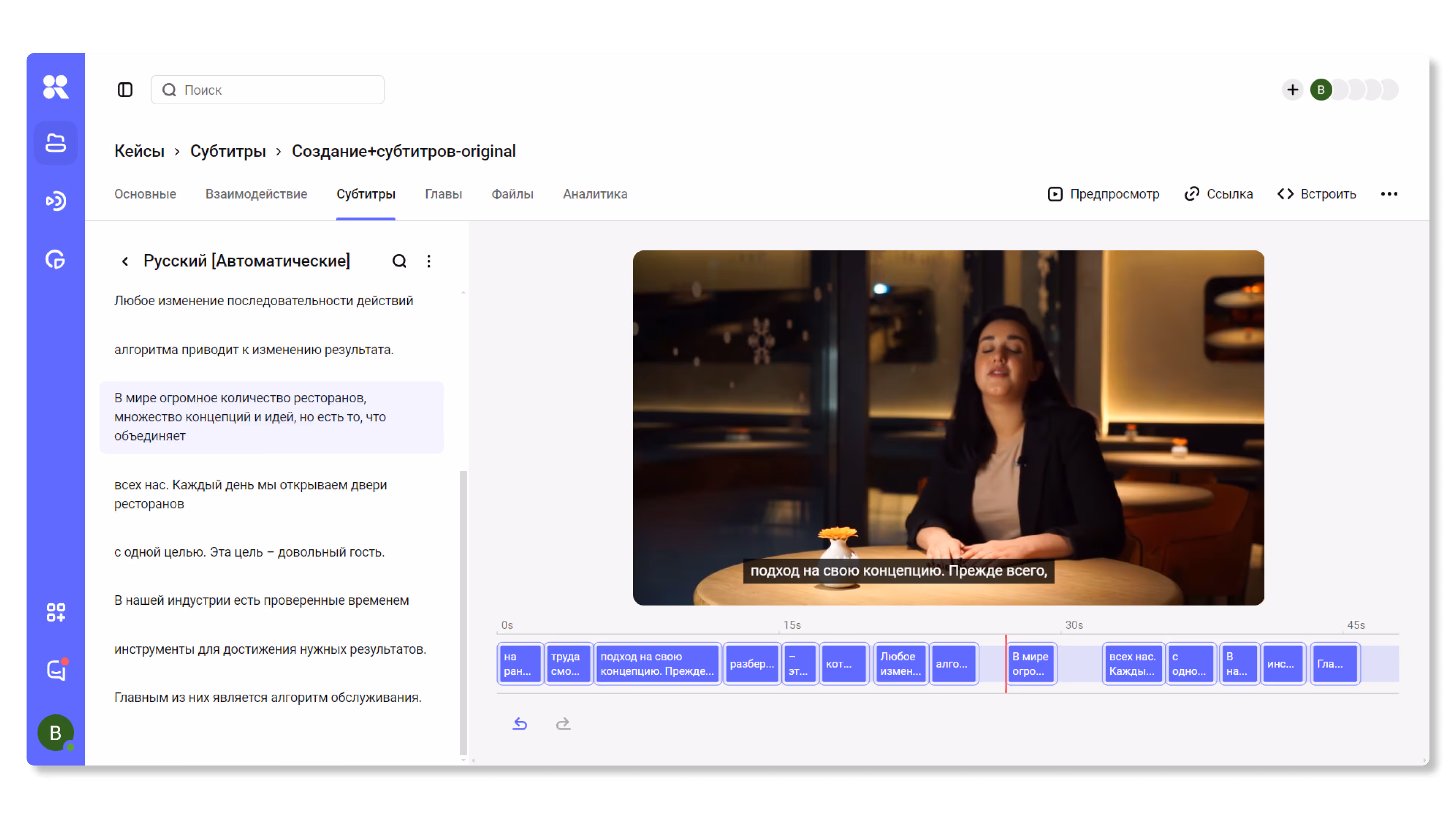This screenshot has height=819, width=1456.
Task: Click the undo arrow below timeline
Action: coord(519,724)
